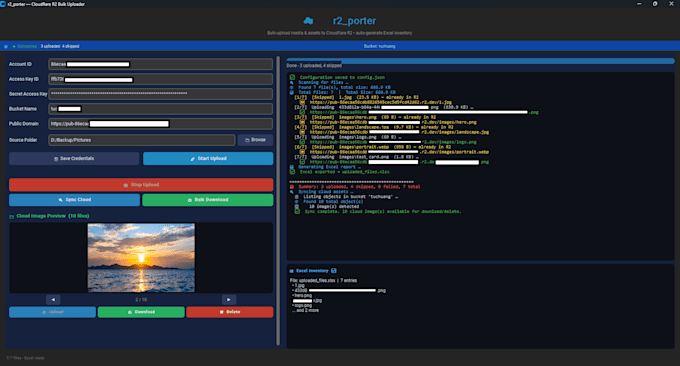This screenshot has height=366, width=680.
Task: Click 'Listing objects in bucket' log line
Action: pyautogui.click(x=350, y=197)
